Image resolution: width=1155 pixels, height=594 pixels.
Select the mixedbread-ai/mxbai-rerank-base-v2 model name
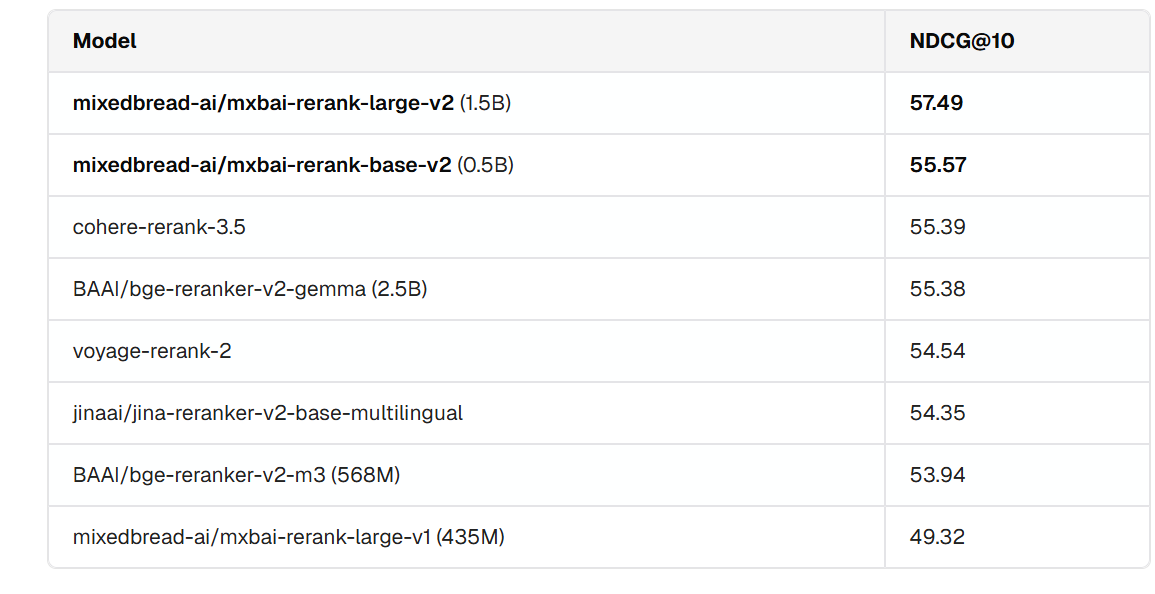tap(262, 165)
